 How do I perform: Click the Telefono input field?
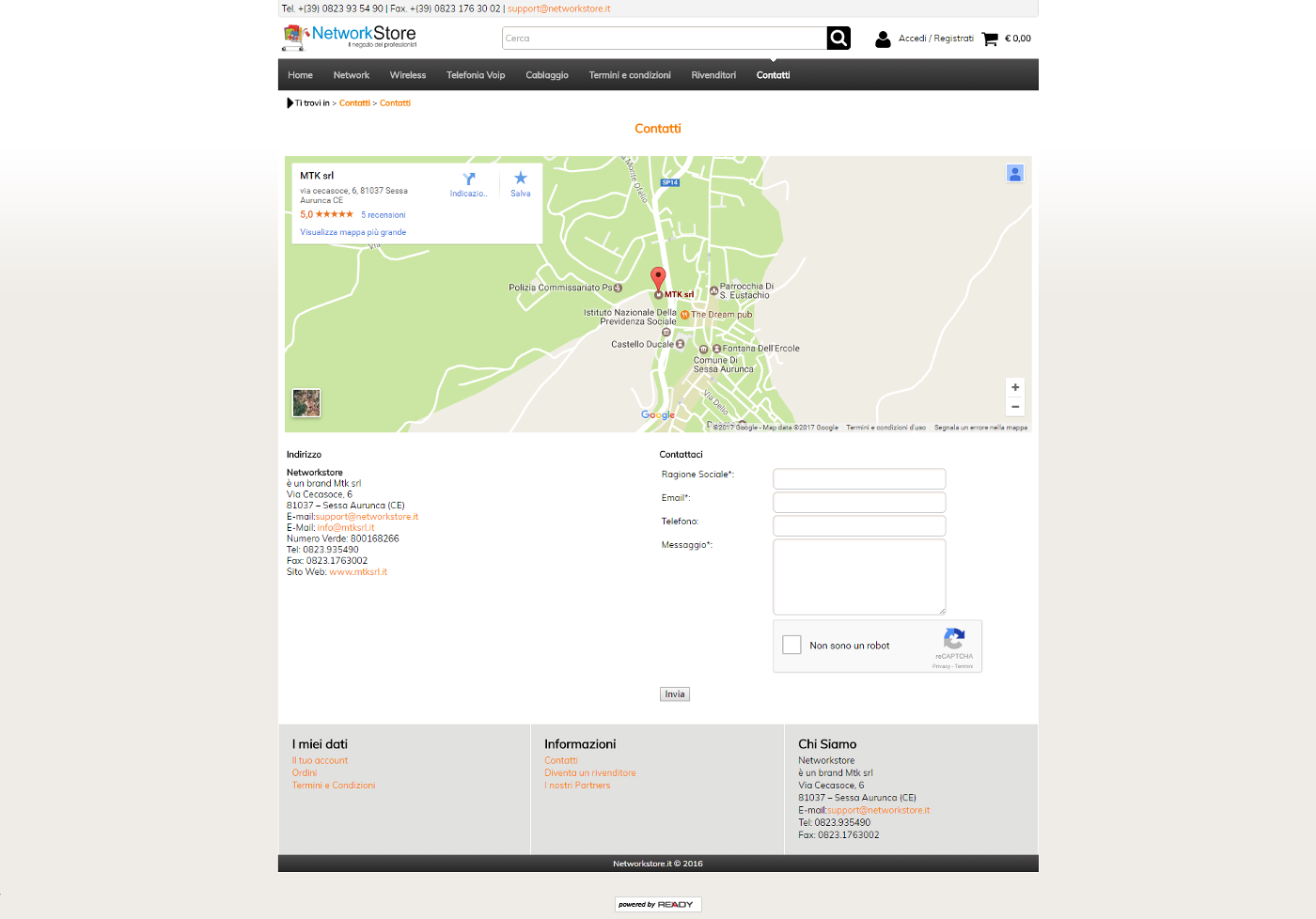click(x=859, y=525)
